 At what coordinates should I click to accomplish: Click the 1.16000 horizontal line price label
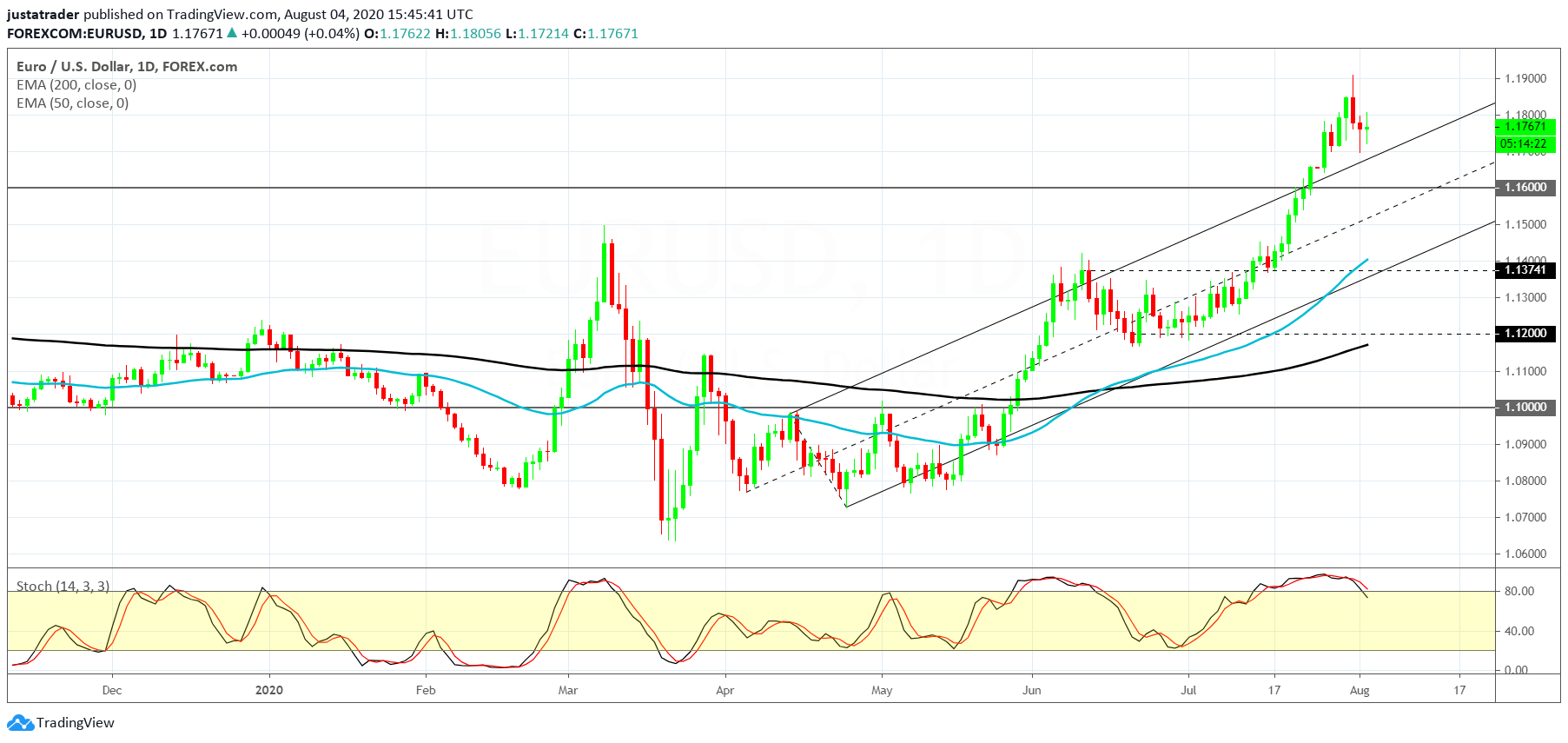point(1525,188)
